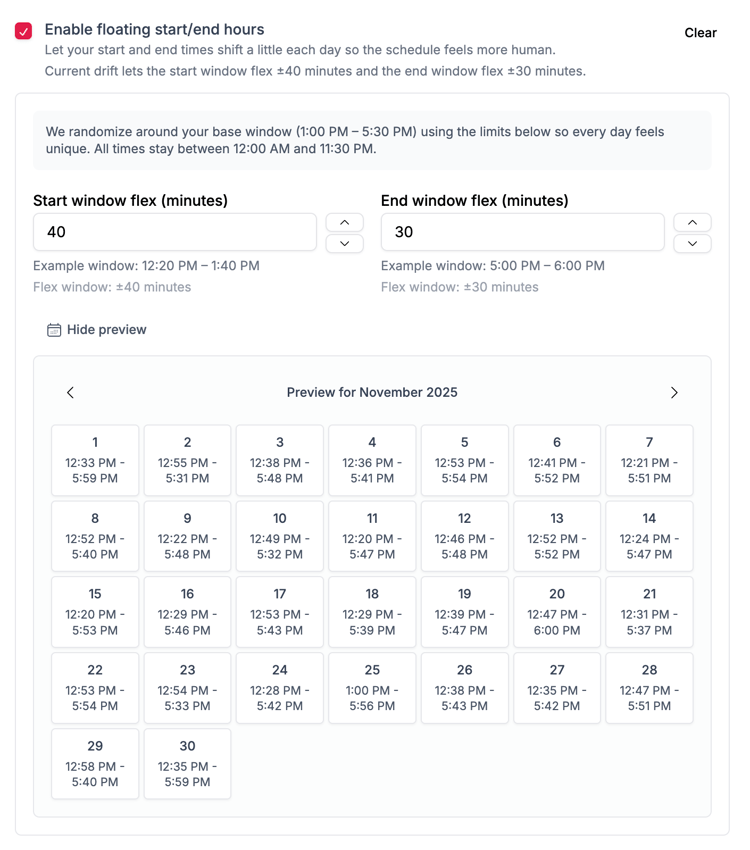Image resolution: width=750 pixels, height=850 pixels.
Task: Click the November 22 calendar cell
Action: (x=95, y=688)
